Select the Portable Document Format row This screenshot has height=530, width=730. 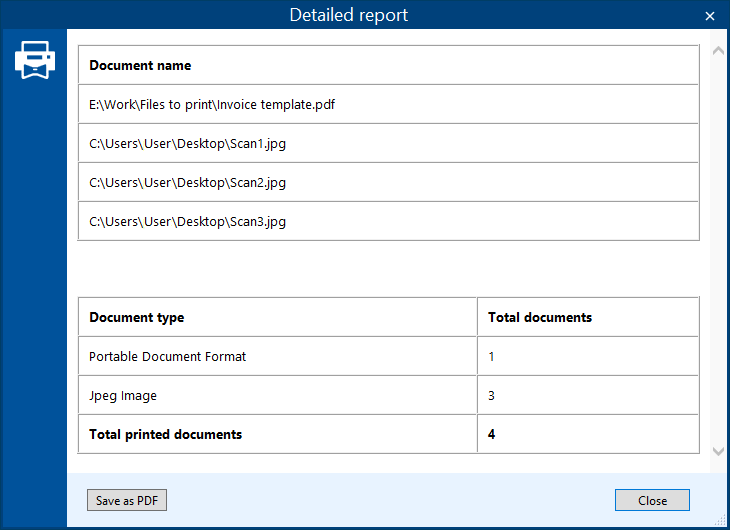(x=168, y=356)
